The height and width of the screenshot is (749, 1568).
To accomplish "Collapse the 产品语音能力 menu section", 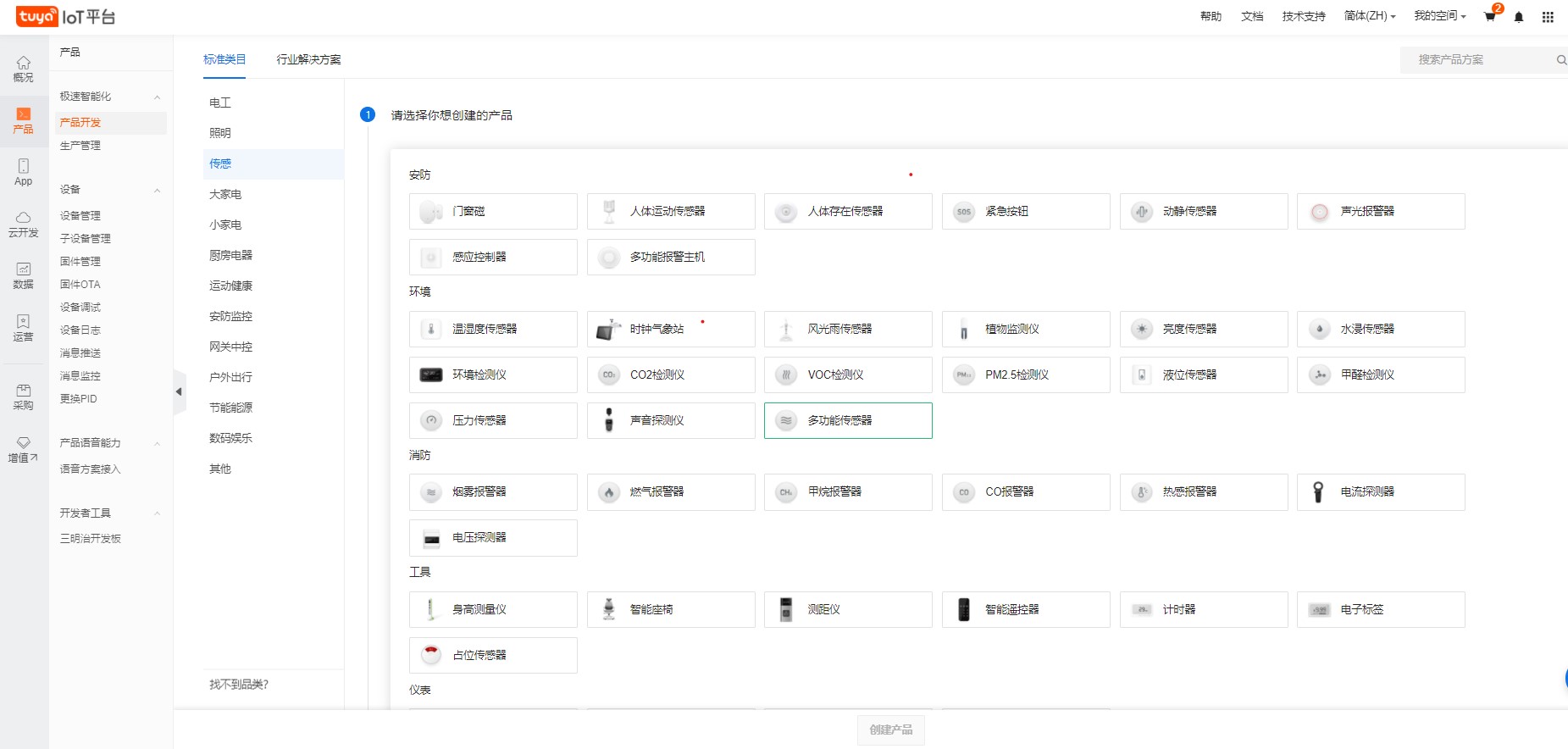I will [157, 443].
